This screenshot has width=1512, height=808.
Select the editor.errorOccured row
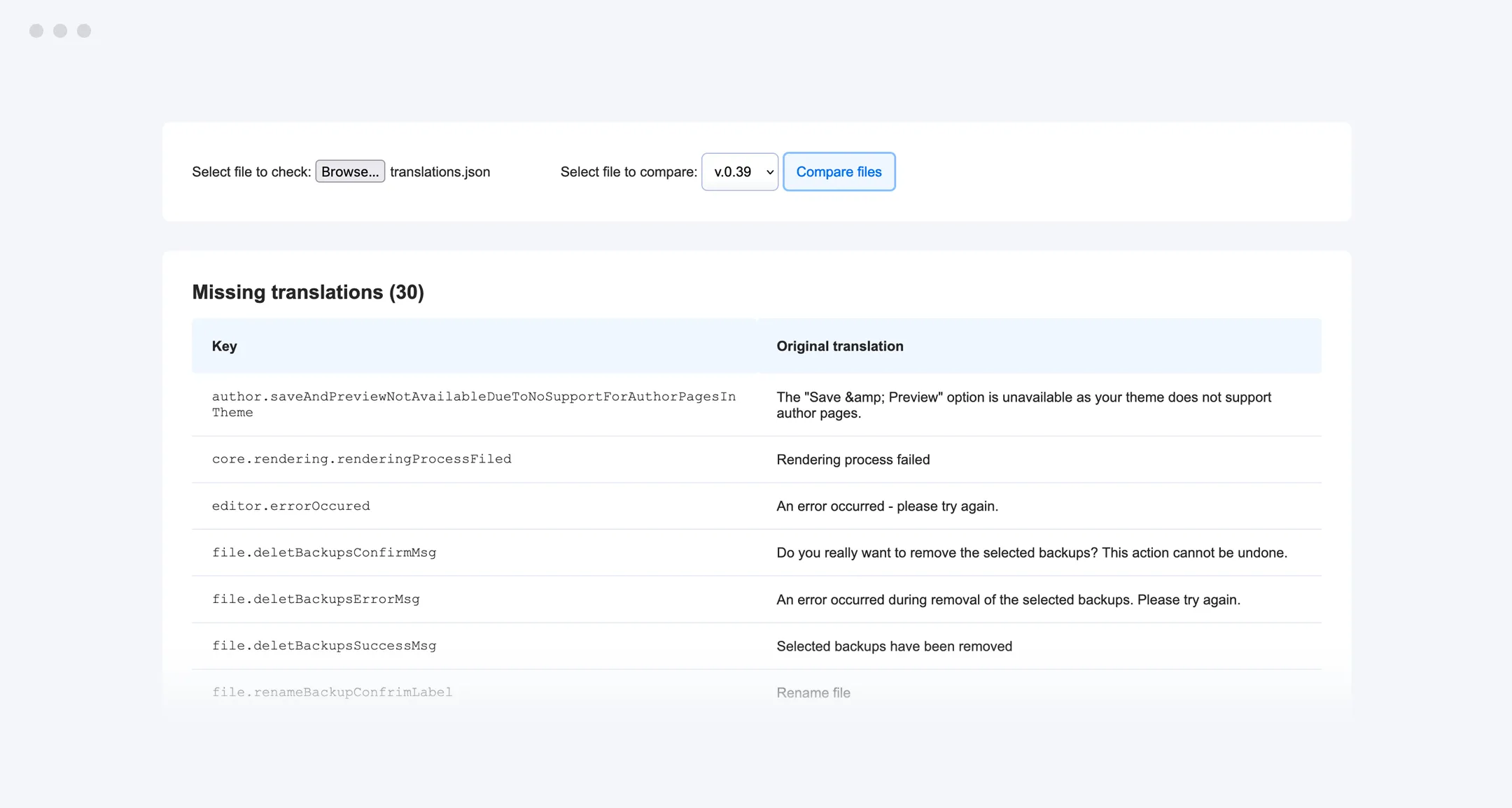(290, 505)
